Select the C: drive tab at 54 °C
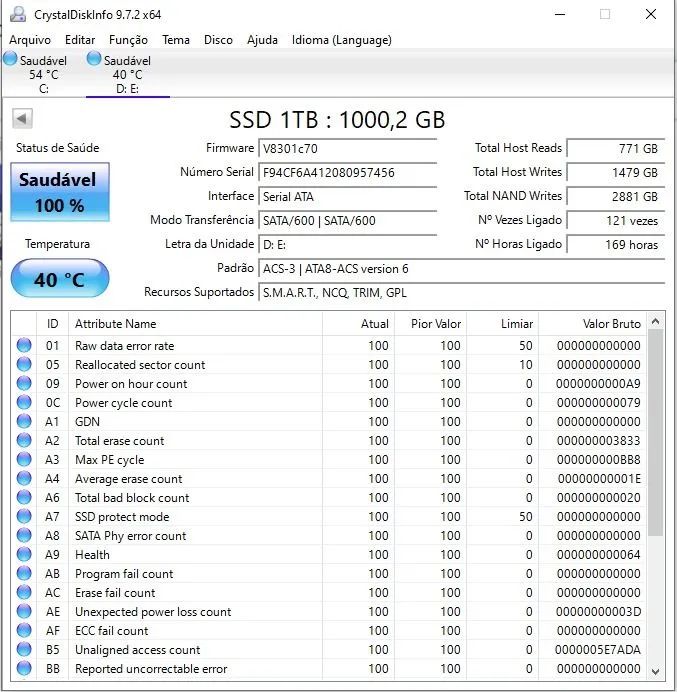Image resolution: width=677 pixels, height=692 pixels. click(43, 74)
